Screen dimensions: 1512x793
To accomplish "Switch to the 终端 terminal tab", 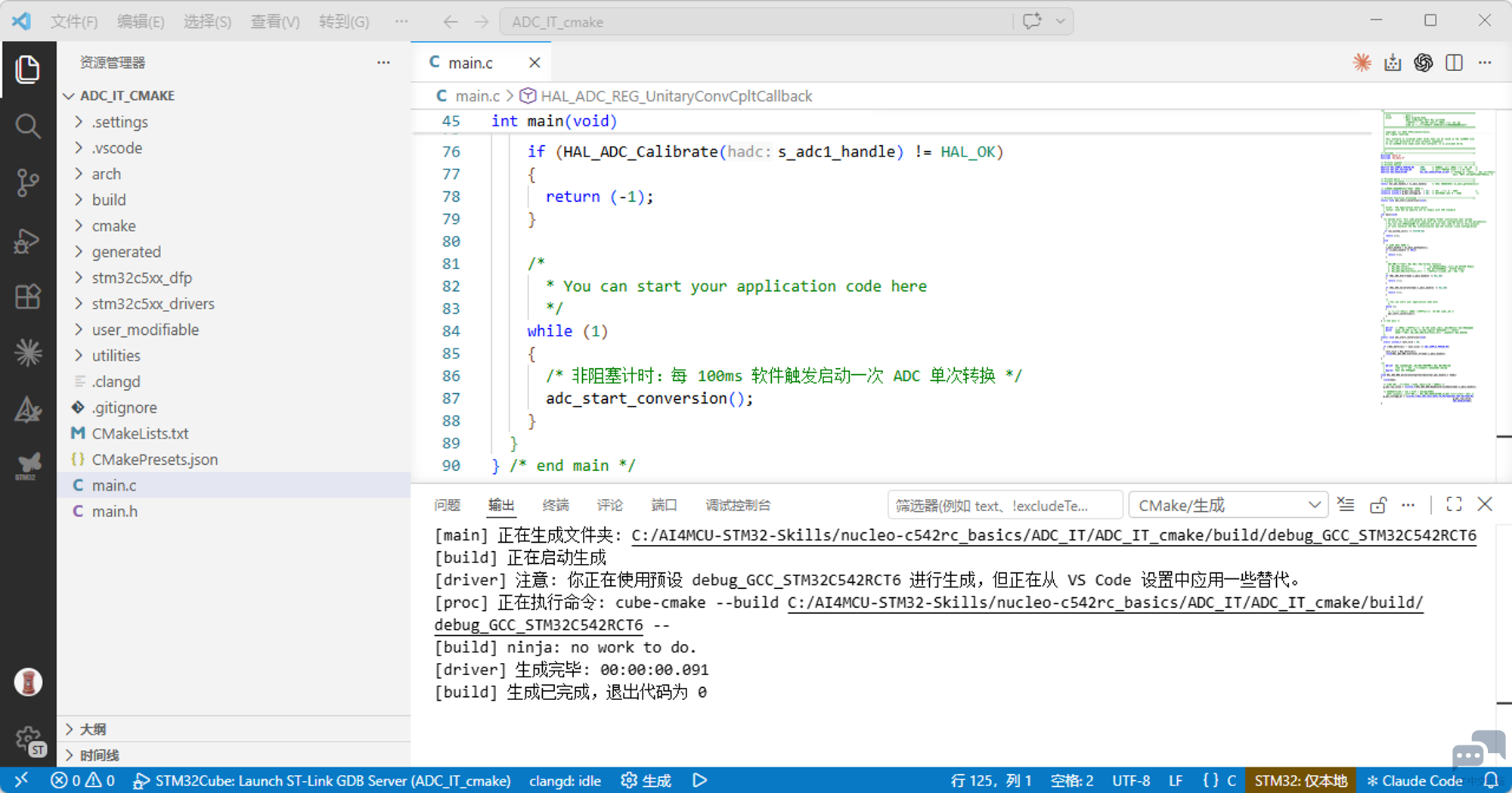I will point(556,505).
